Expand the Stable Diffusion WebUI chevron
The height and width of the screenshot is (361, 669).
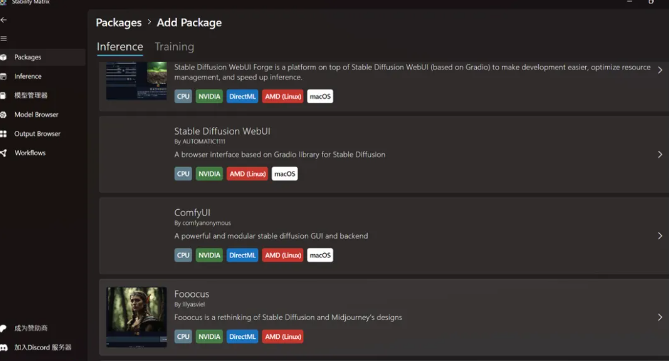tap(660, 154)
